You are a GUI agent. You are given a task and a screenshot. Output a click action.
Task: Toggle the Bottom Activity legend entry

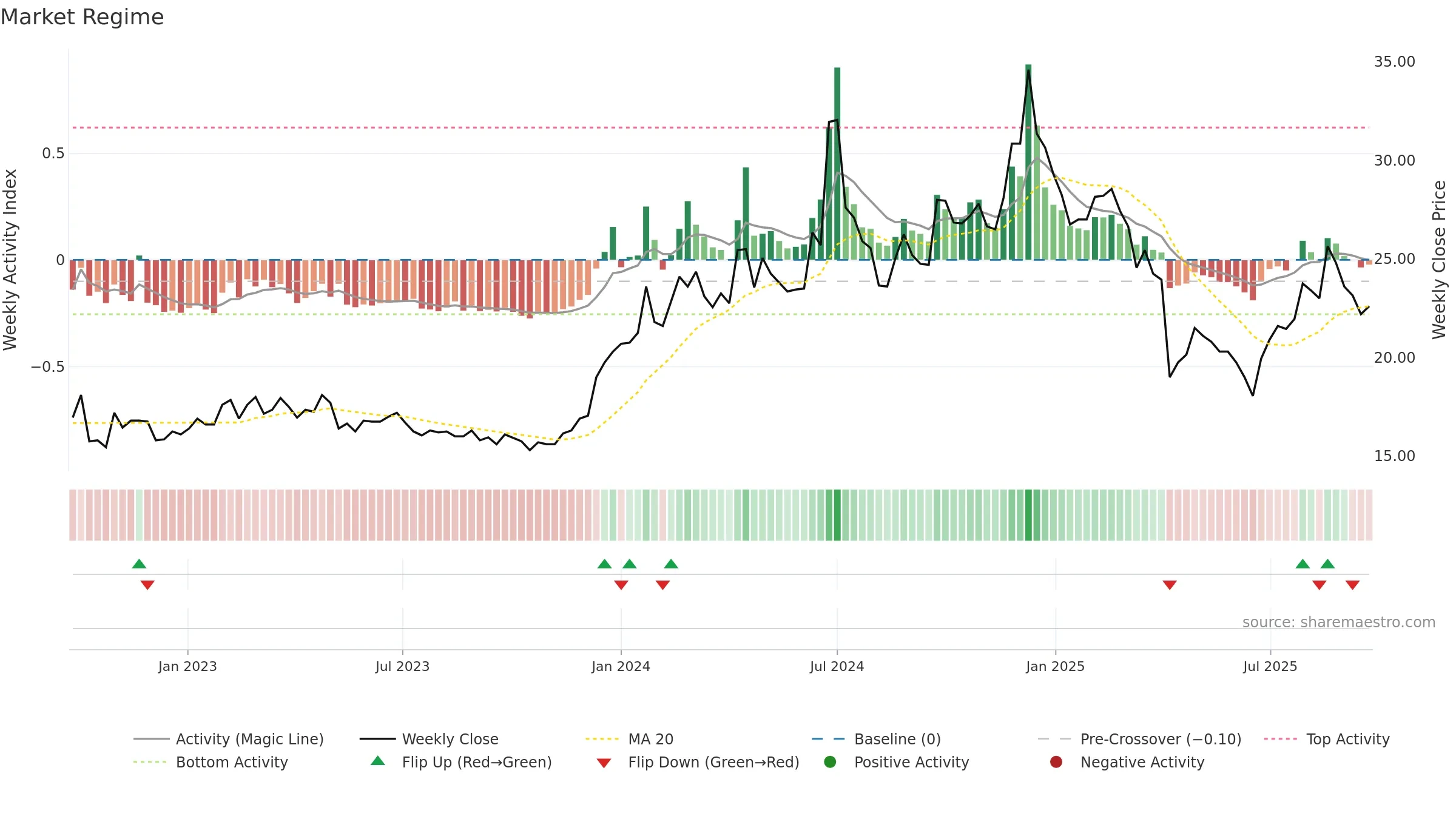211,762
